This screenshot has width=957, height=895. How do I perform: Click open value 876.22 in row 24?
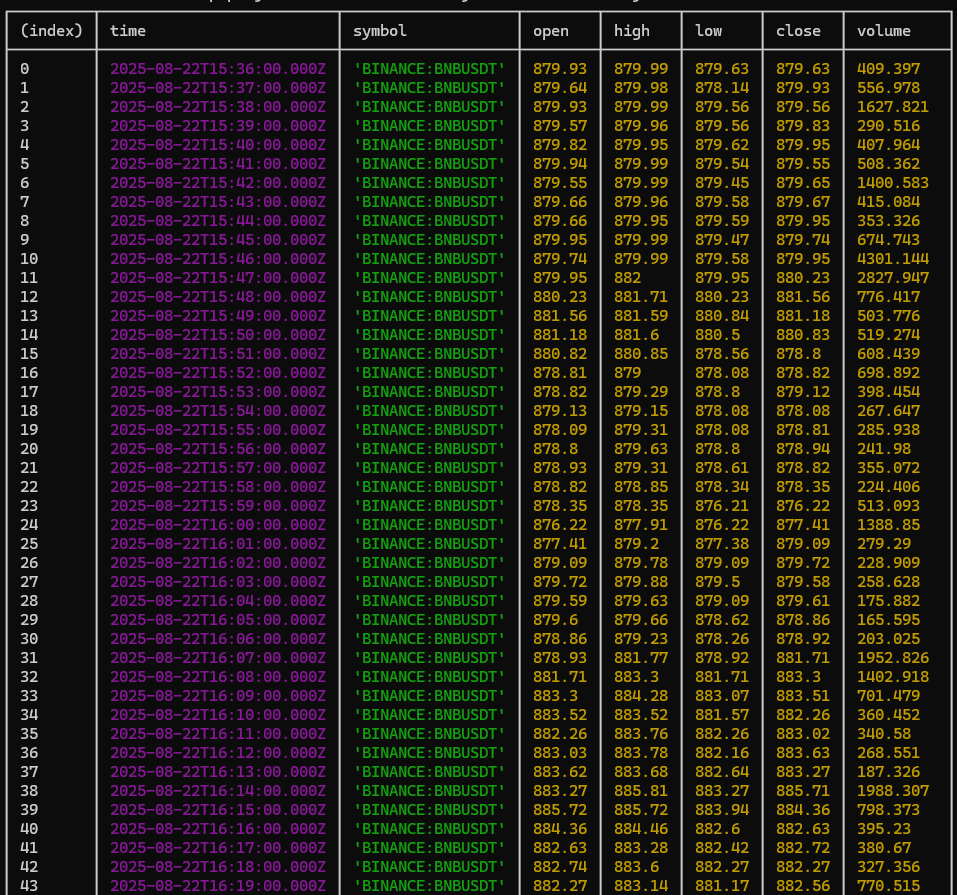[560, 525]
